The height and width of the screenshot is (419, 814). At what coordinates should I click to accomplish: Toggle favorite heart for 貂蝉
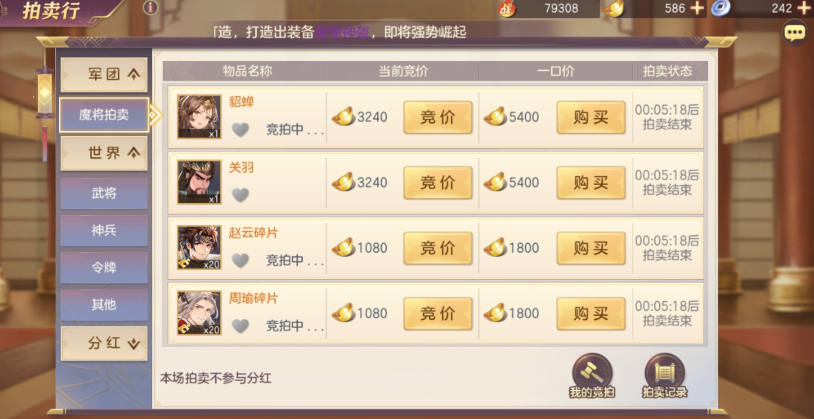(240, 129)
